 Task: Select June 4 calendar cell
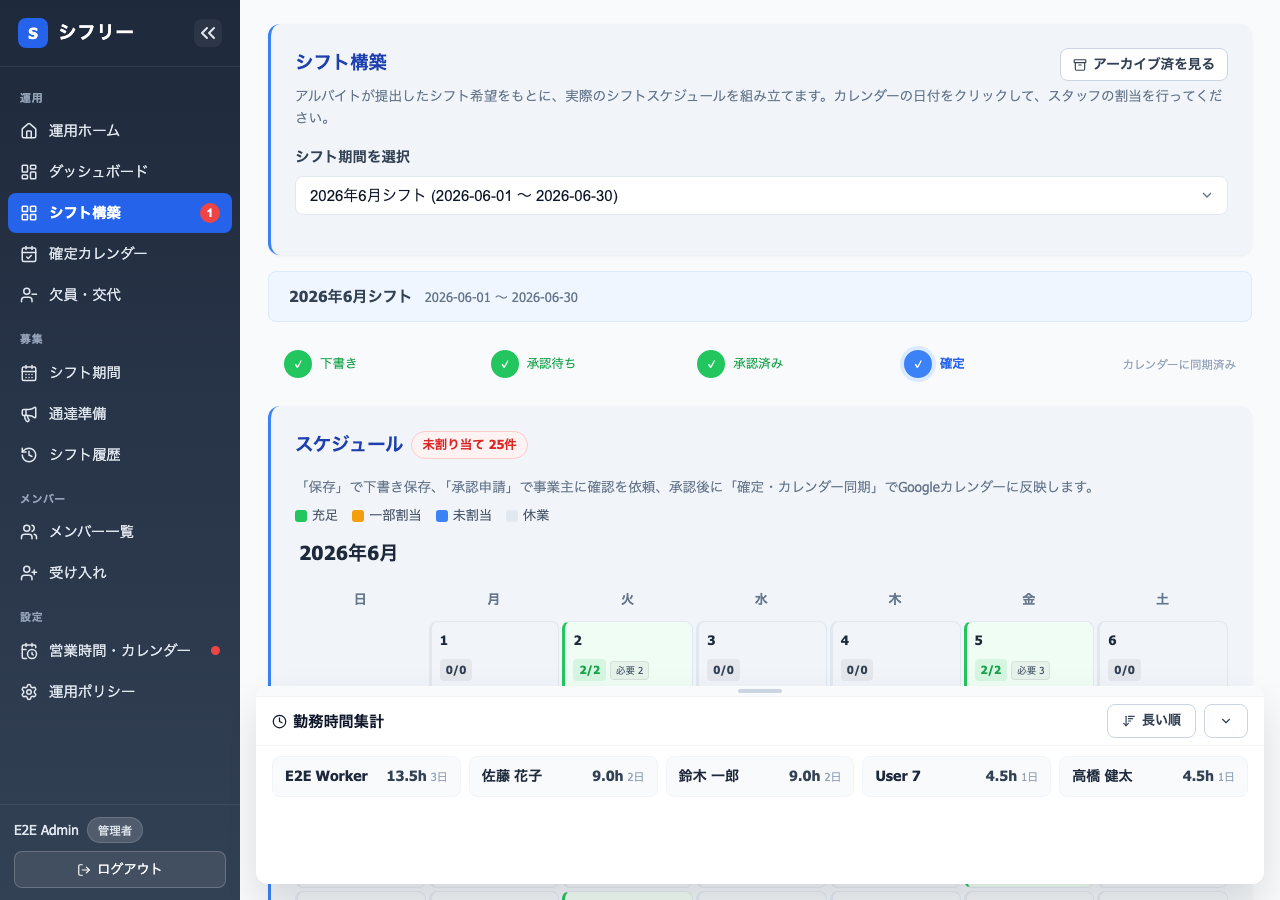tap(895, 654)
